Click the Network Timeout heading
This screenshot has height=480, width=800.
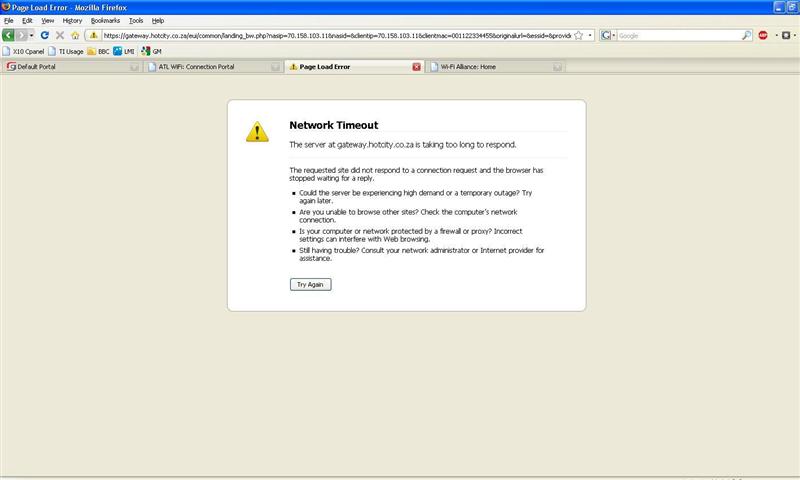tap(334, 125)
